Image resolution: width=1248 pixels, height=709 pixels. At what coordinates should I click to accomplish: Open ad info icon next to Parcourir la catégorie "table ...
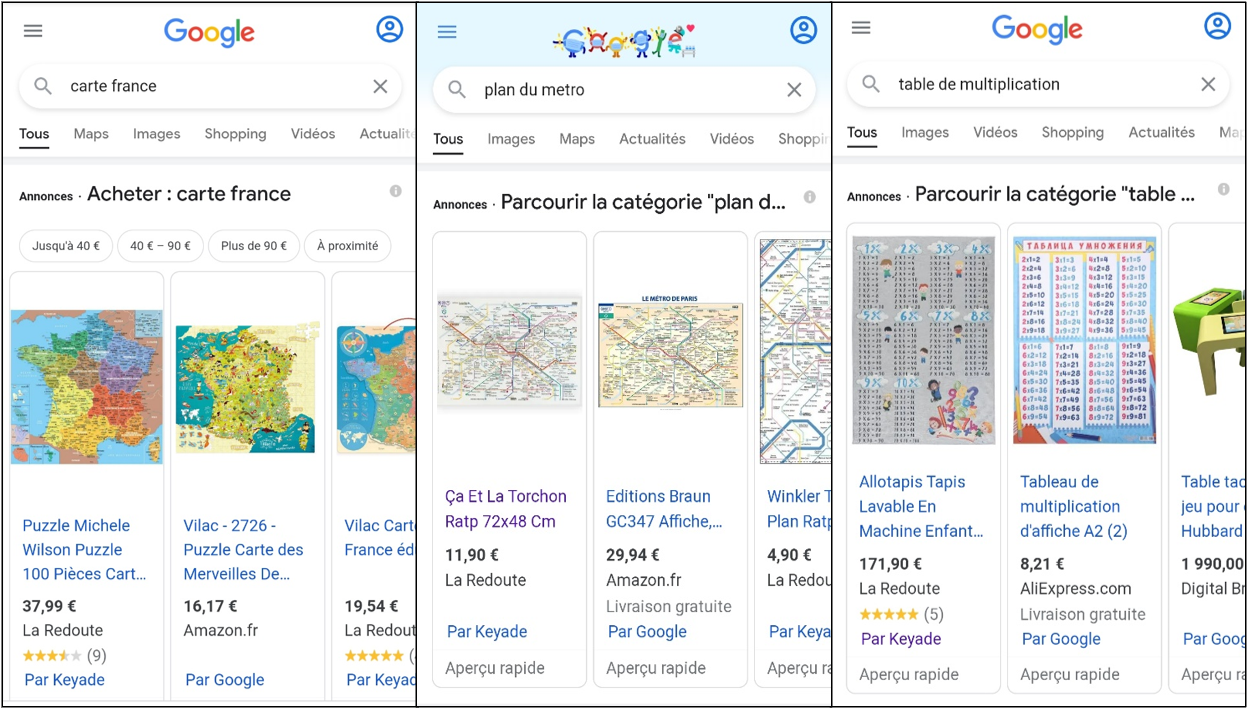[1224, 189]
